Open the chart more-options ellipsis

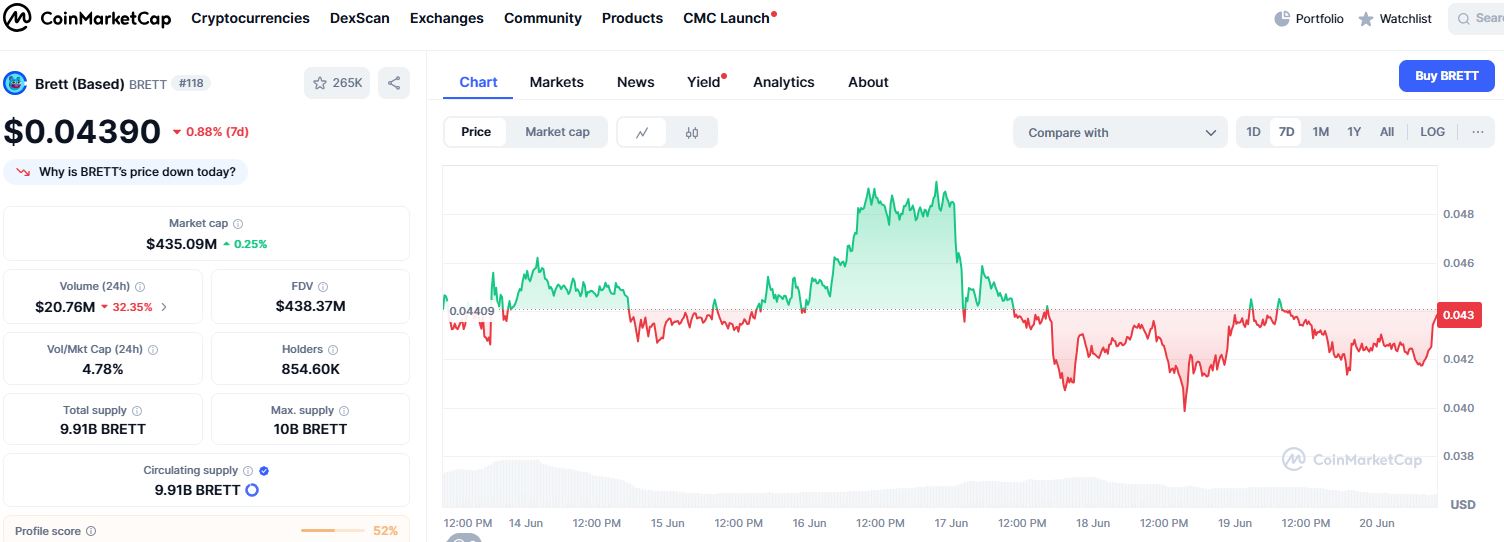(x=1477, y=132)
